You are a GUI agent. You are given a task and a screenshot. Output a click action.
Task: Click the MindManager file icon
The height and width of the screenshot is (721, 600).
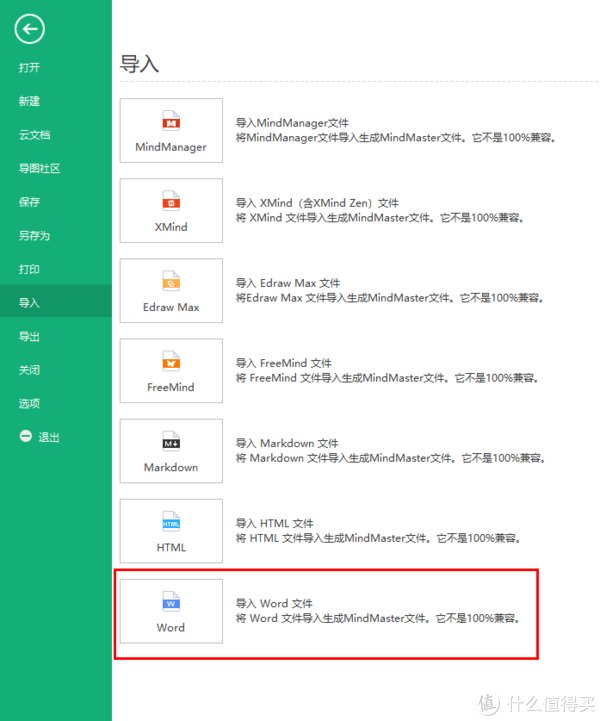coord(171,120)
